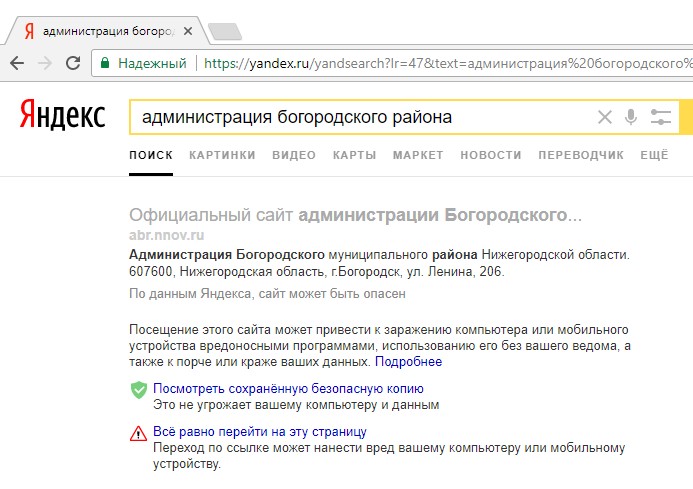Image resolution: width=693 pixels, height=489 pixels.
Task: Open the Подробнее link
Action: pyautogui.click(x=408, y=361)
